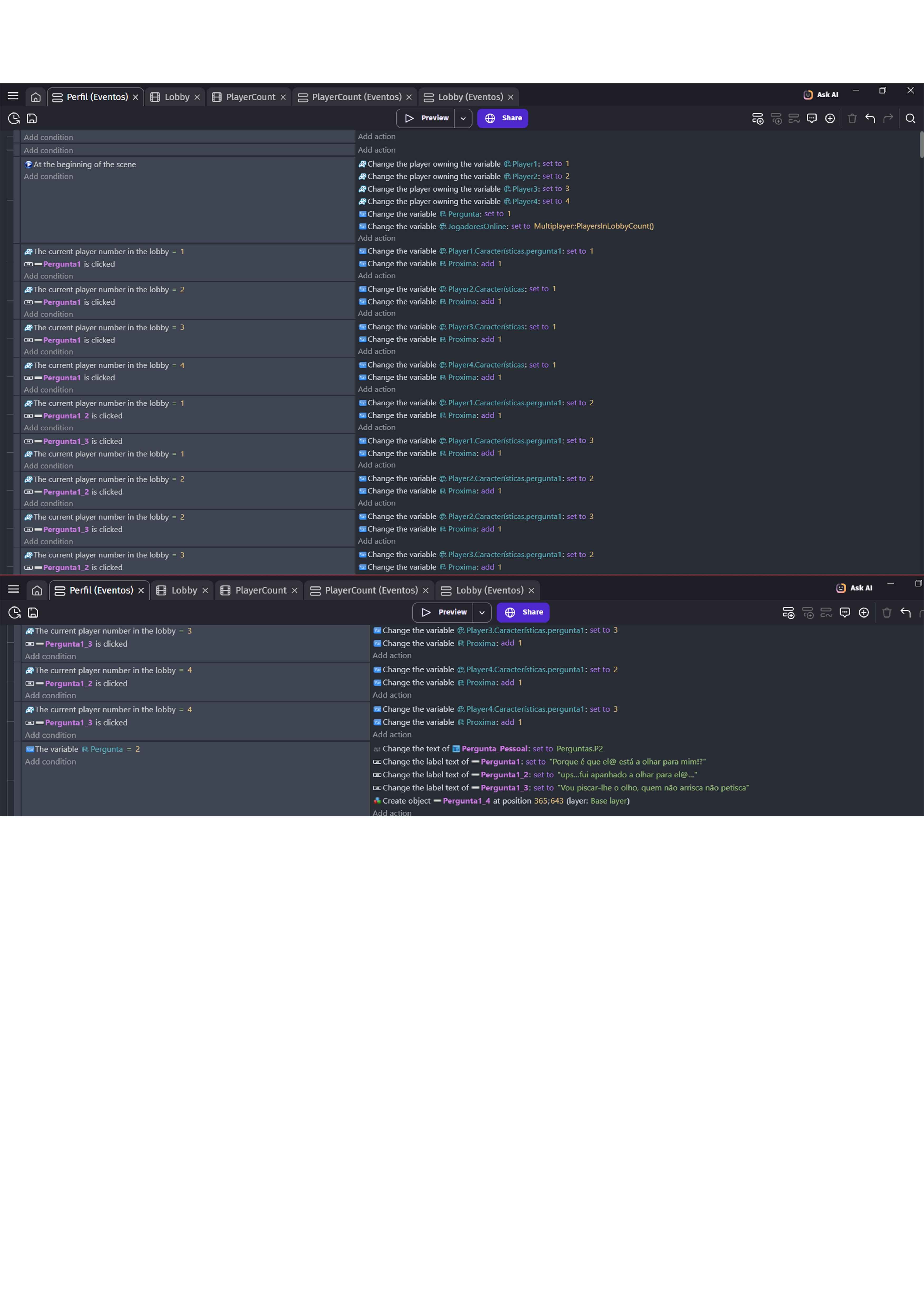924x1307 pixels.
Task: Add condition below At the beginning of scene
Action: point(48,177)
